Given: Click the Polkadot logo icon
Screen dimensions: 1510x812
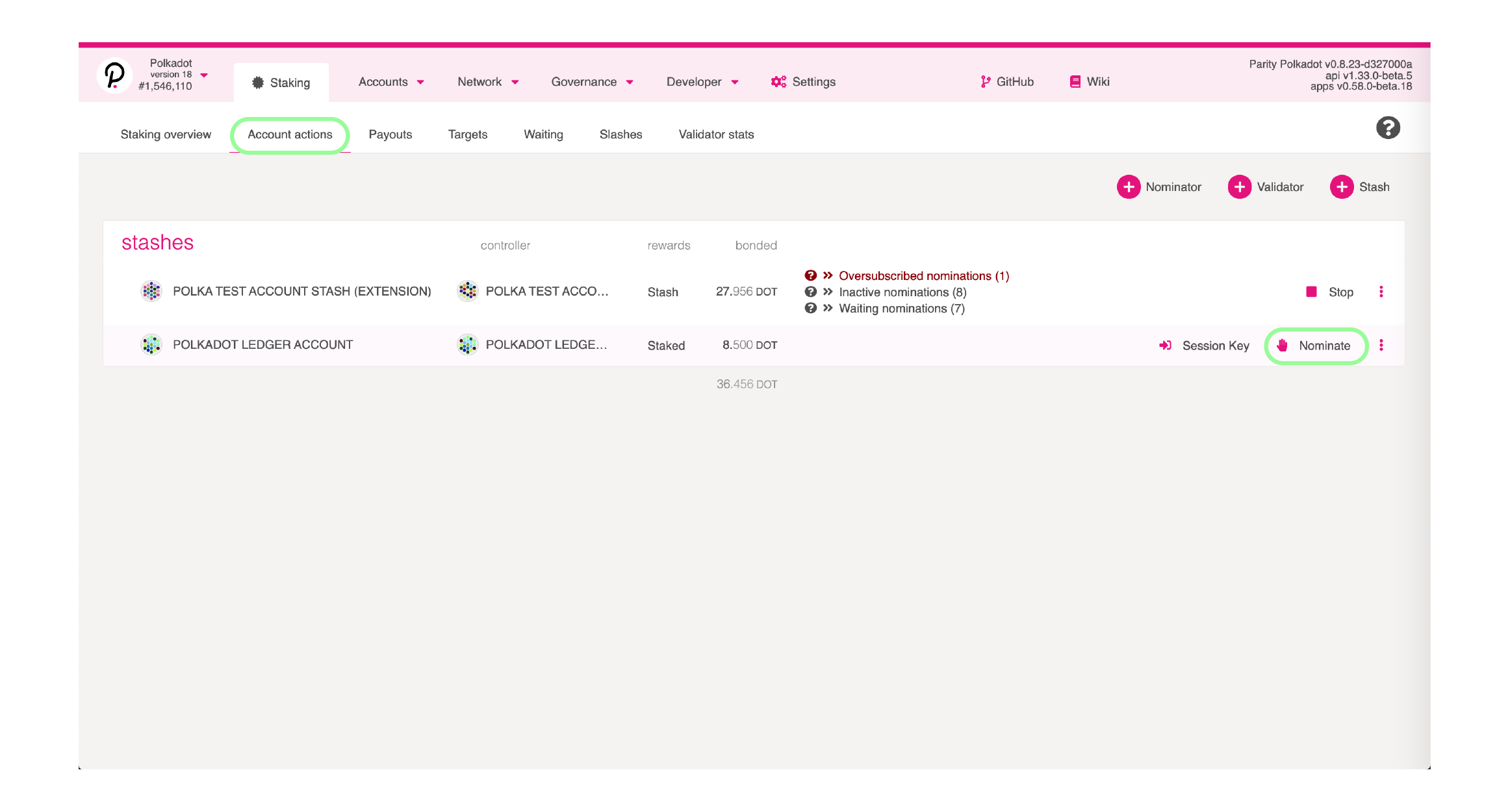Looking at the screenshot, I should click(x=114, y=75).
